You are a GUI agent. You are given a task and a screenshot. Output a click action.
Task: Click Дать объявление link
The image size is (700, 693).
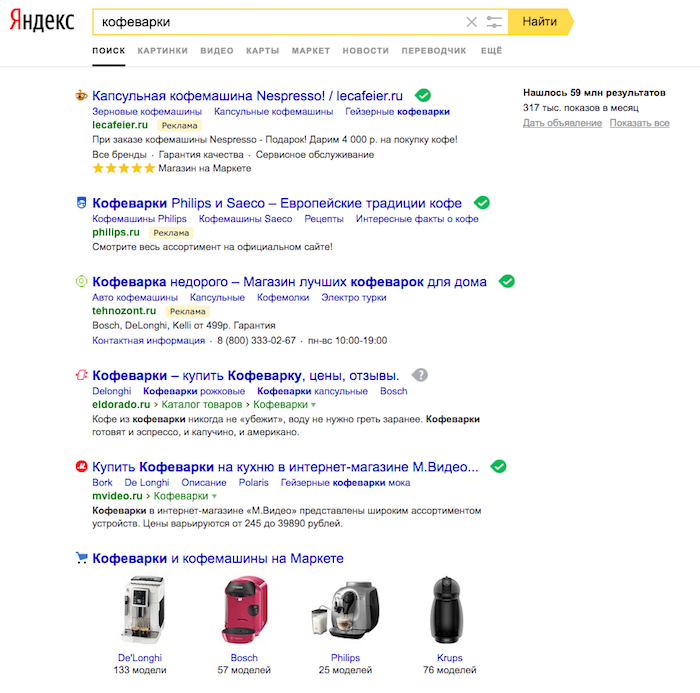click(562, 123)
